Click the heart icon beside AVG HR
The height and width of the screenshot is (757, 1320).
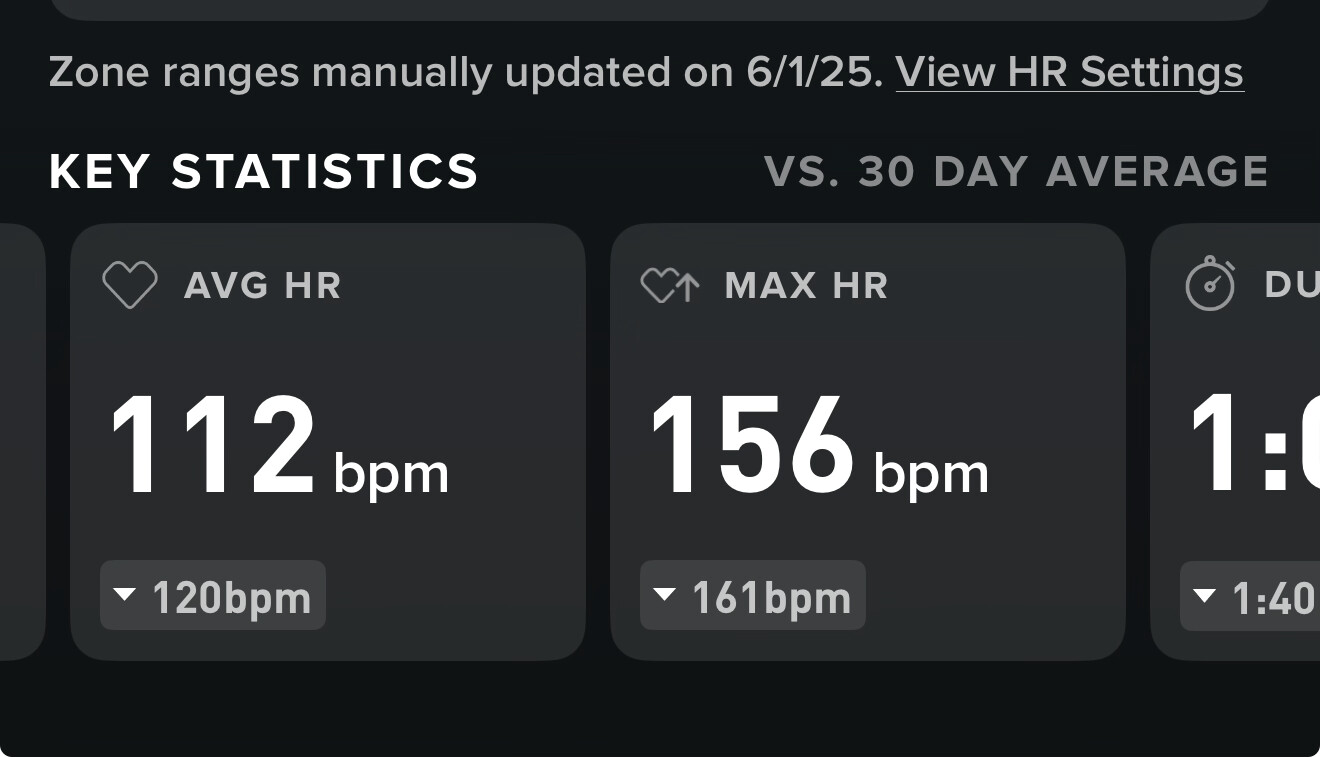point(130,285)
